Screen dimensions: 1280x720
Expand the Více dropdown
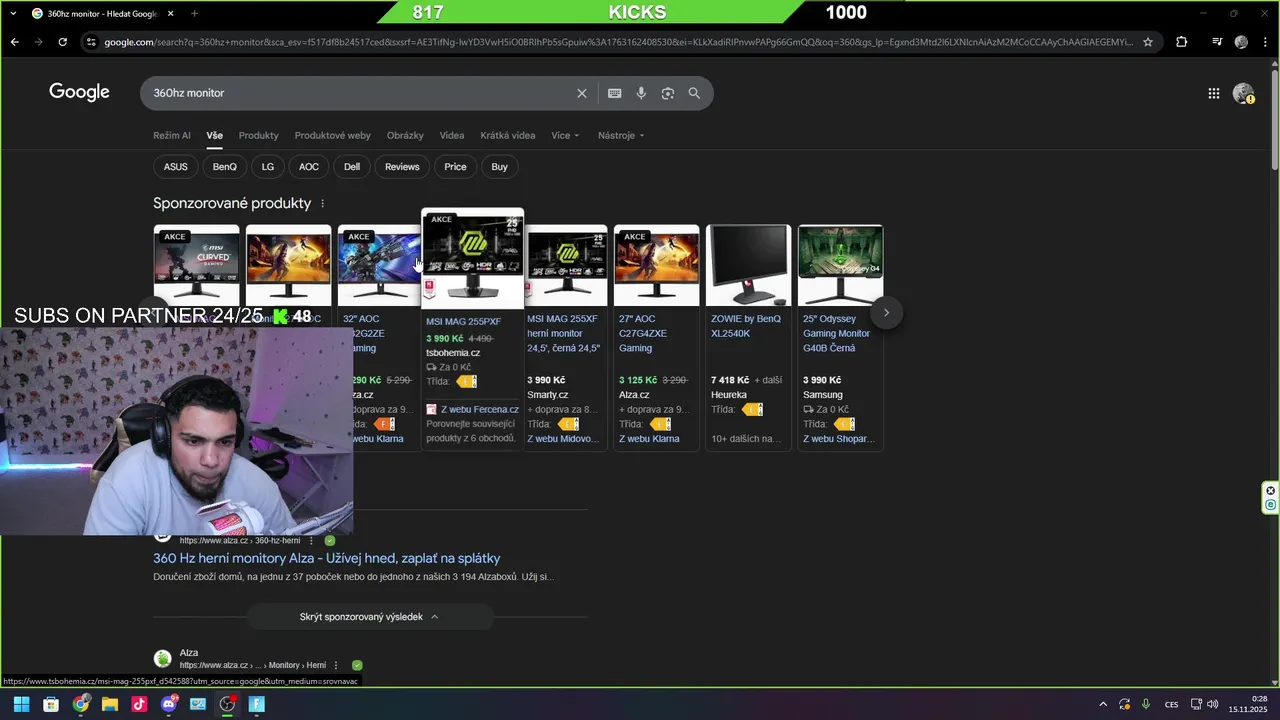[x=565, y=135]
